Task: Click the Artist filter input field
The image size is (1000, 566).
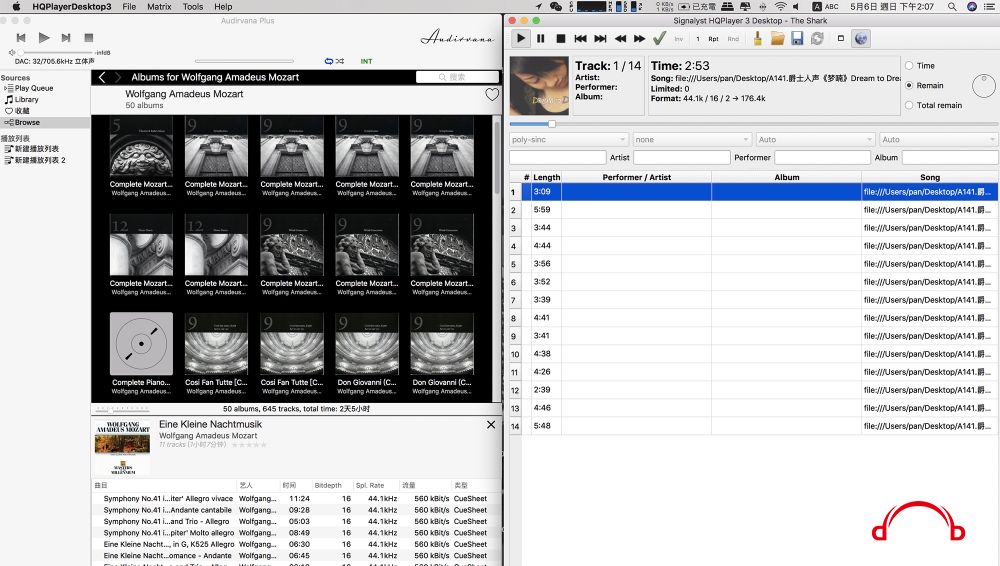Action: click(x=682, y=158)
